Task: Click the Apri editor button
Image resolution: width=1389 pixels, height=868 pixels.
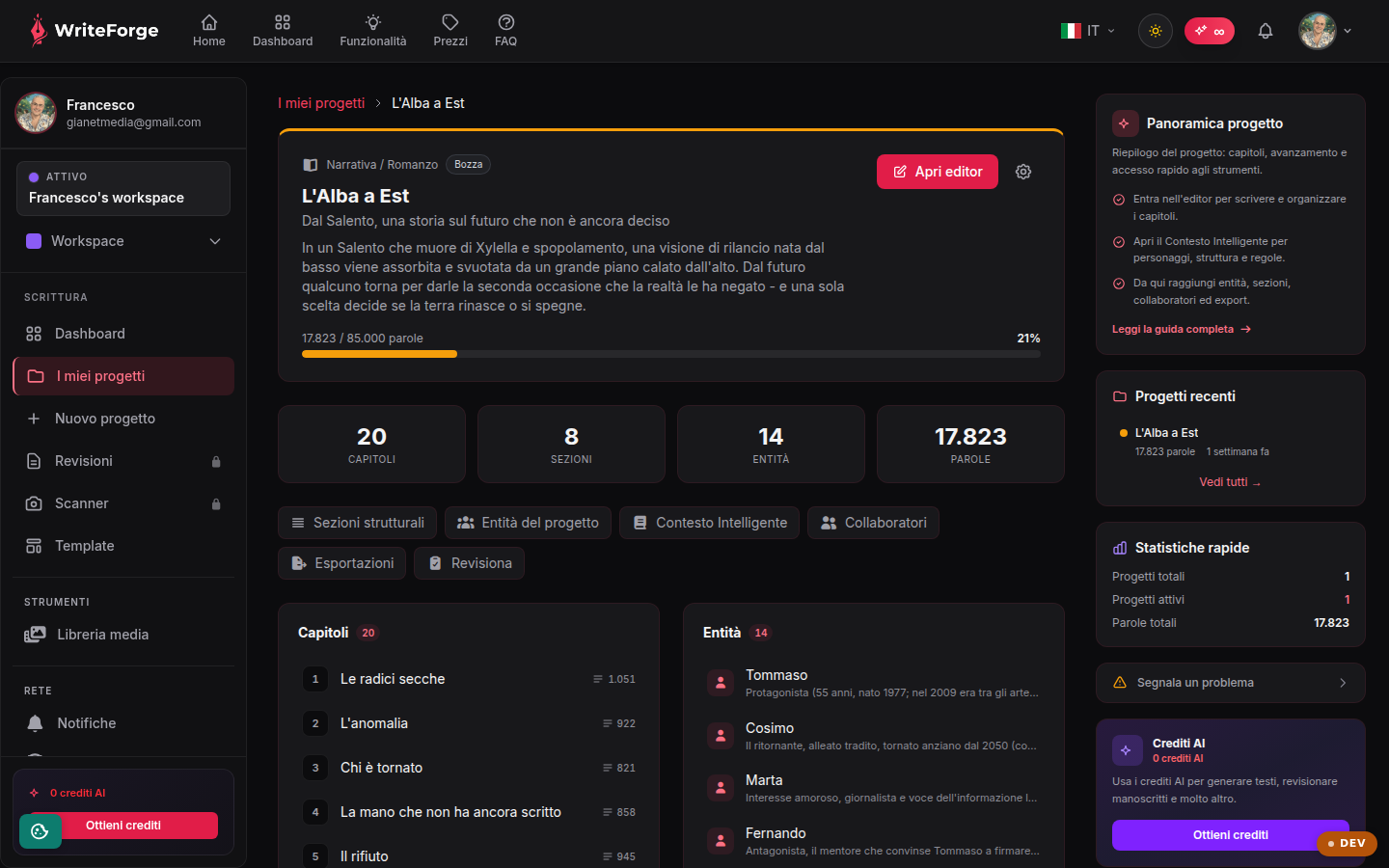Action: click(938, 172)
